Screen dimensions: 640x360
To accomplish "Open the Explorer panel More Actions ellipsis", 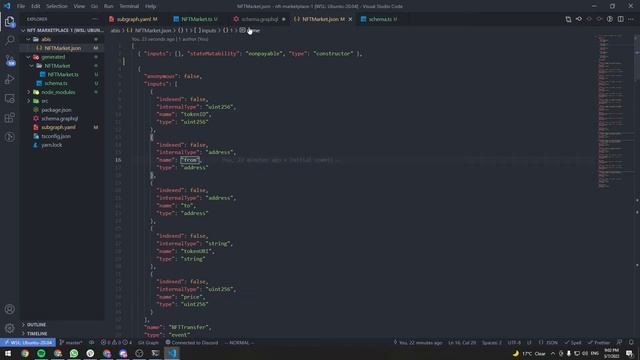I will 95,19.
